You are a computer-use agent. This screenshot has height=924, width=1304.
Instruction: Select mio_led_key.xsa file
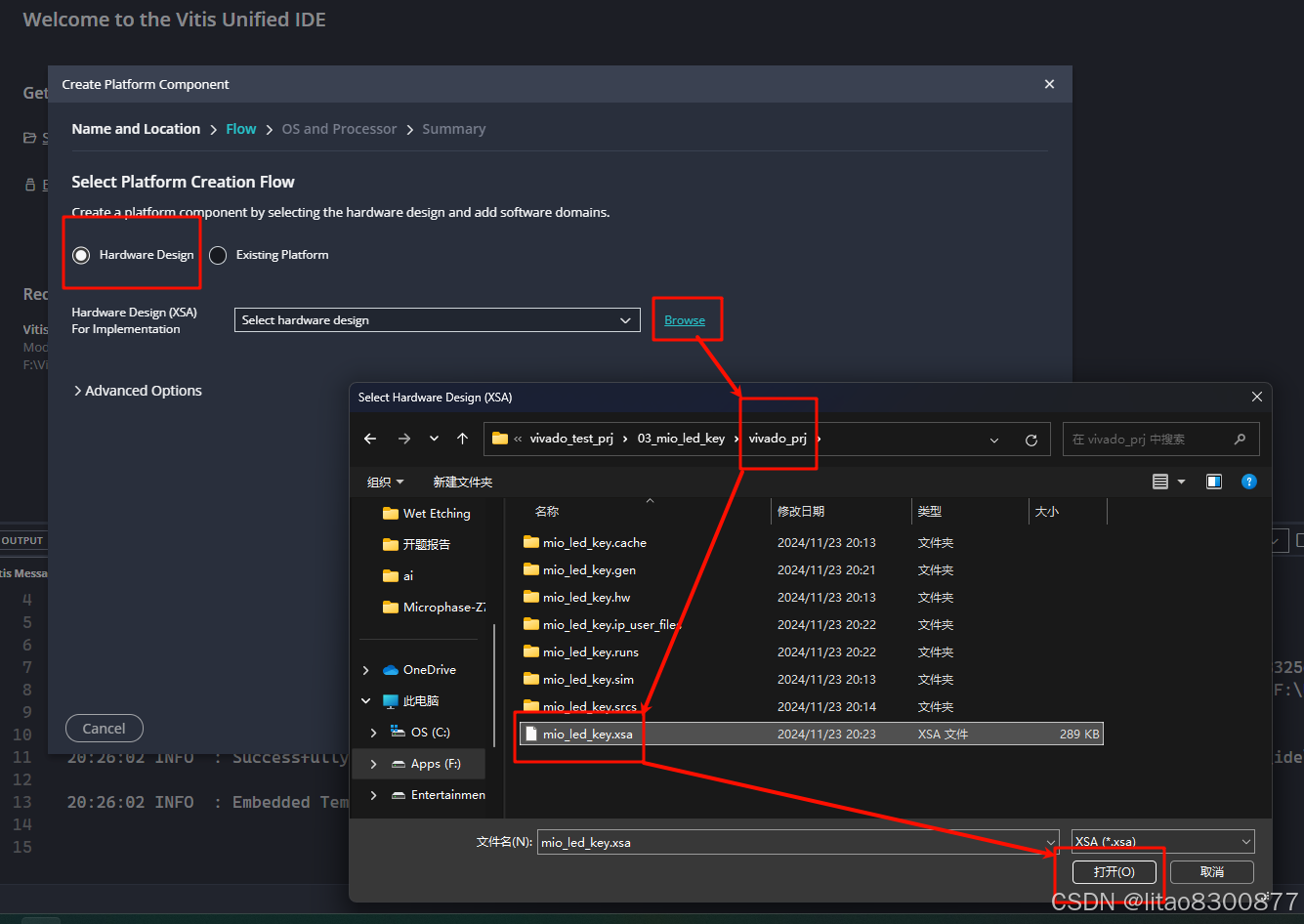pyautogui.click(x=812, y=734)
